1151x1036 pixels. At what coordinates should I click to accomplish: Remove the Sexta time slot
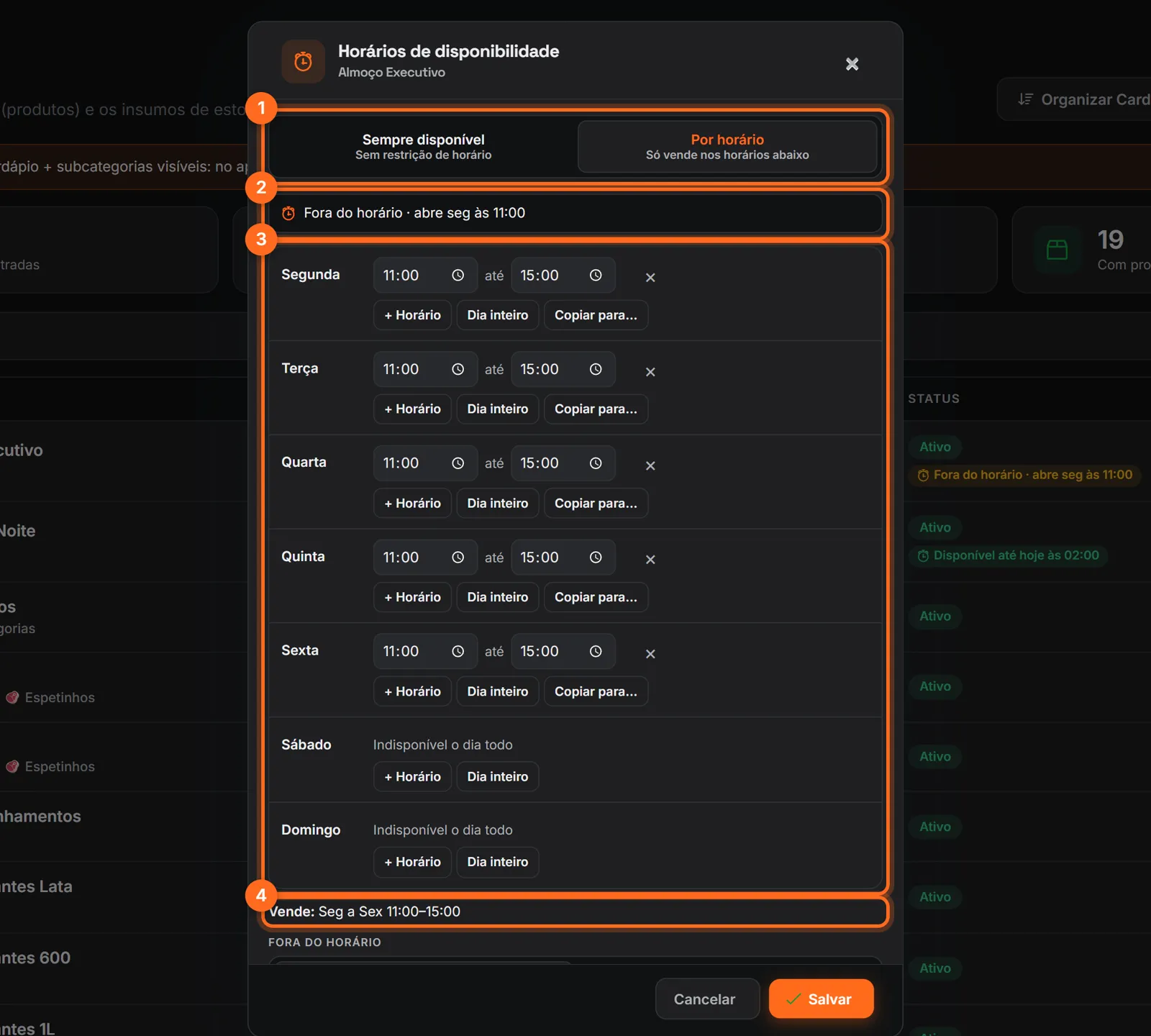coord(650,653)
